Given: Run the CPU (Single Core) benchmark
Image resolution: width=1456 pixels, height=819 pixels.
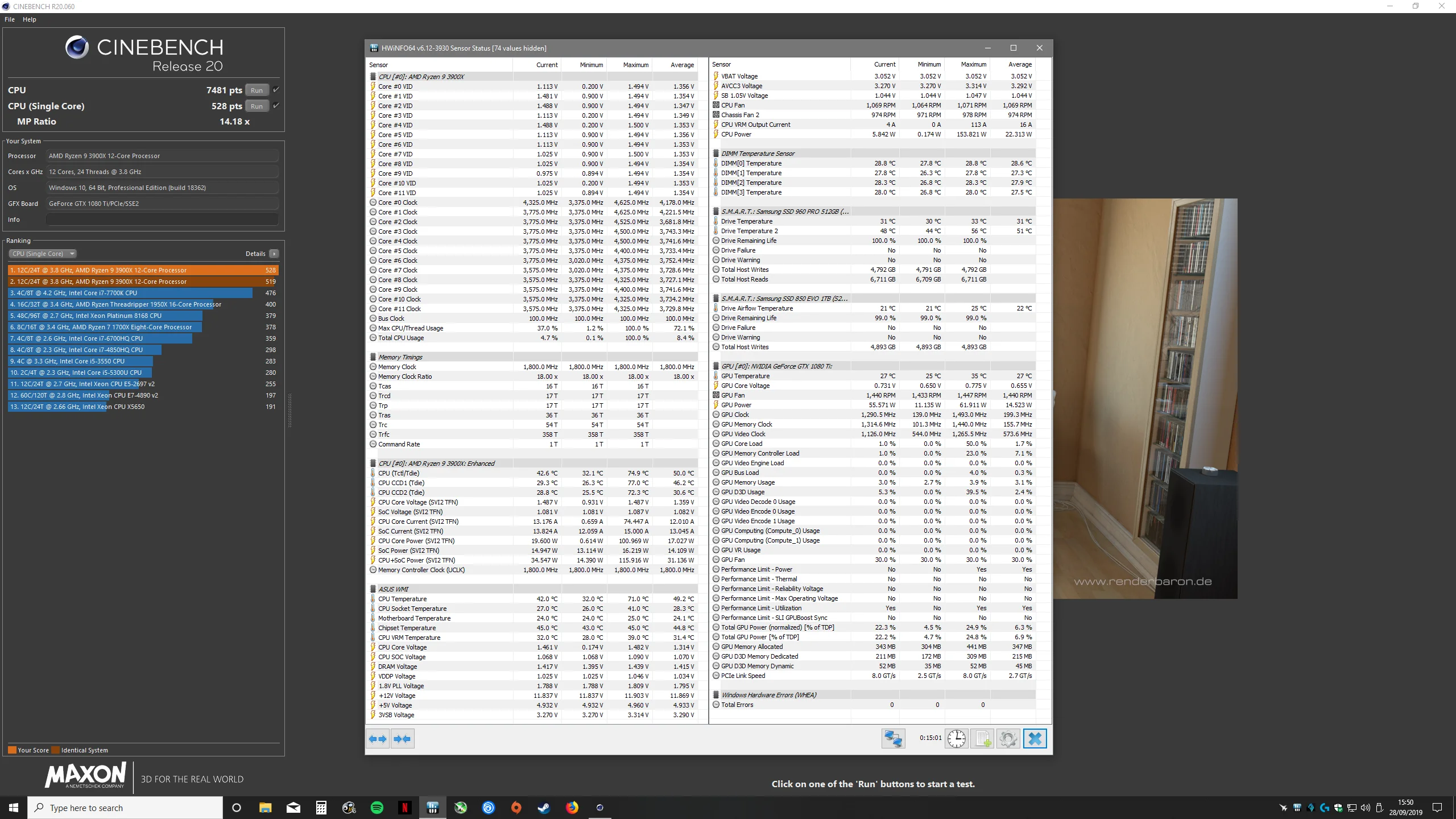Looking at the screenshot, I should pos(257,106).
